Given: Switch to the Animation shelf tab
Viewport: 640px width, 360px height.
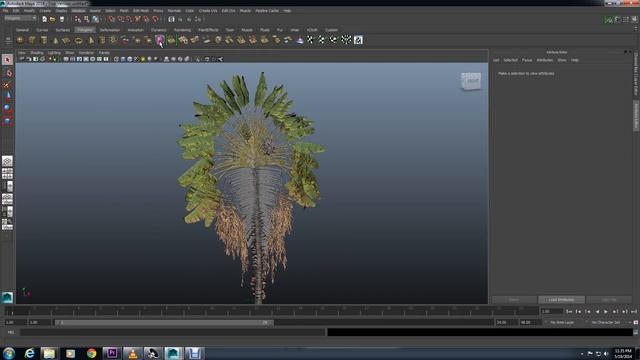Looking at the screenshot, I should (136, 30).
